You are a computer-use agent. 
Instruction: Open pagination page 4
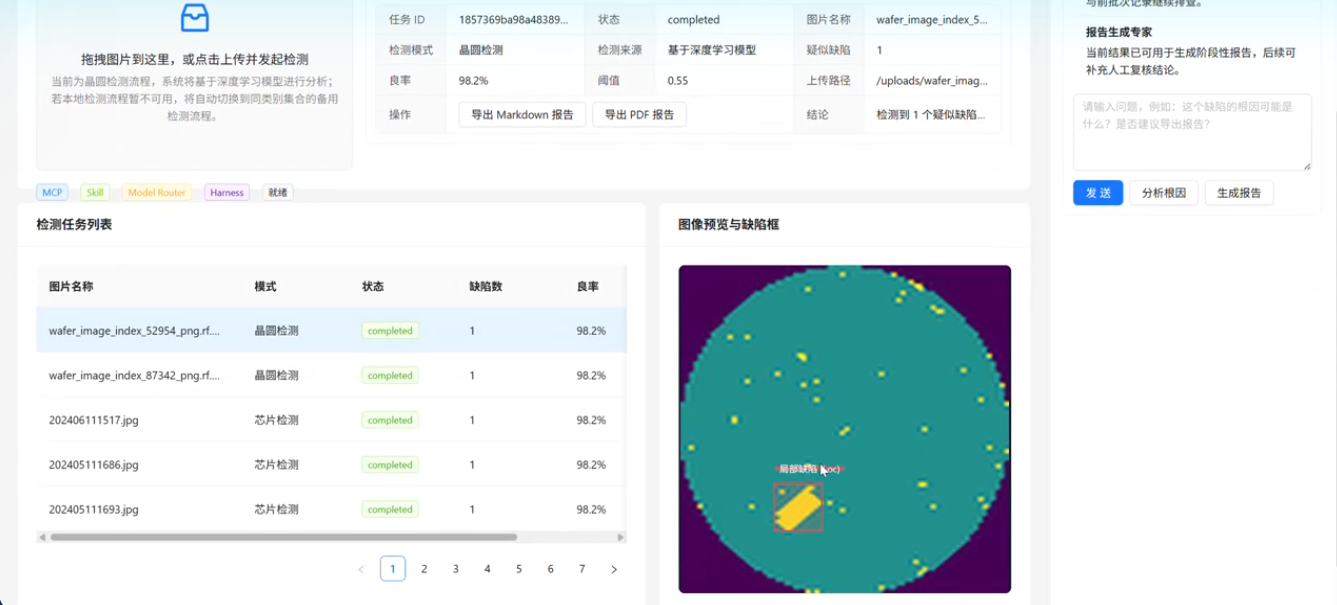click(x=487, y=569)
